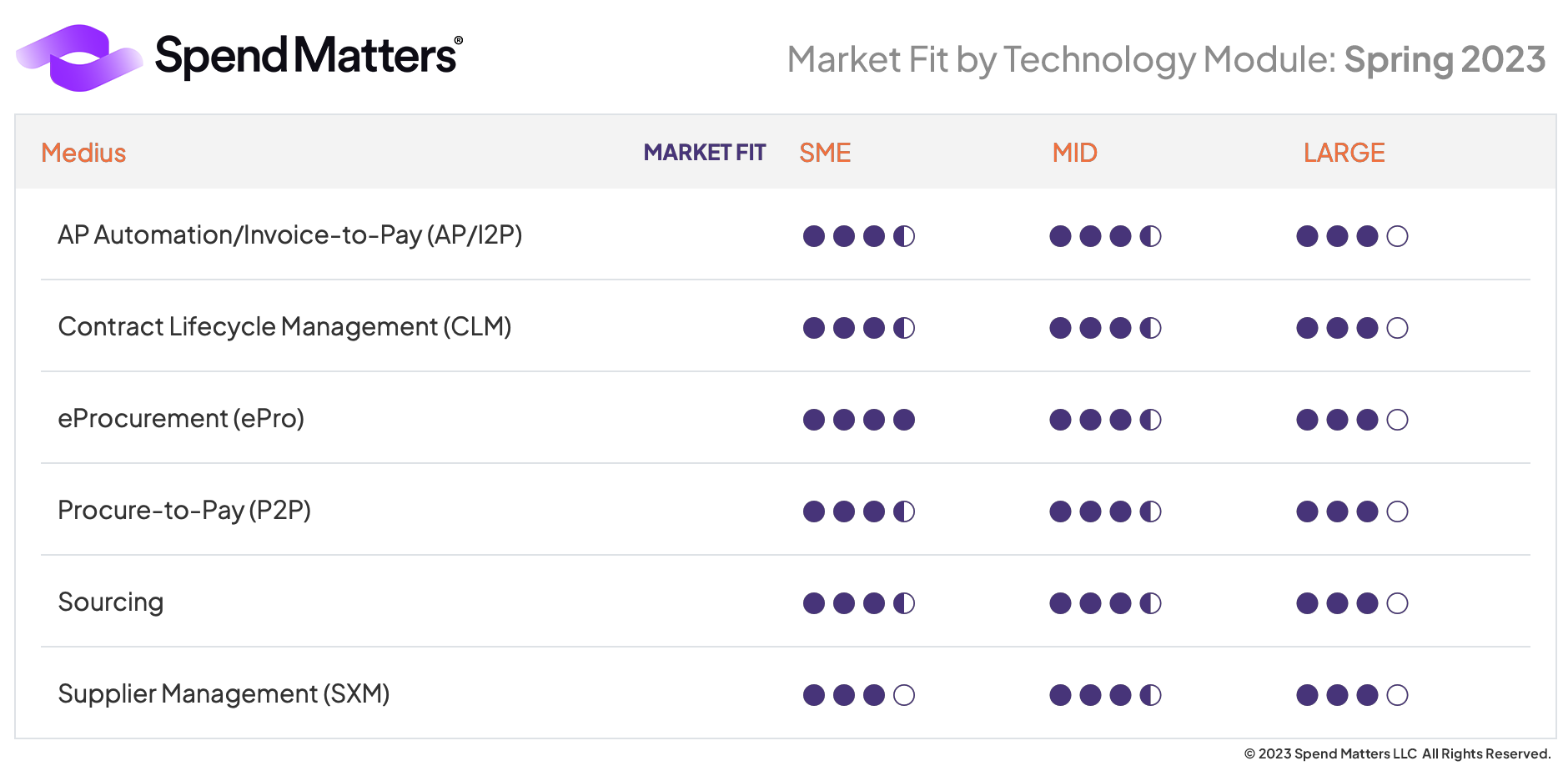This screenshot has width=1568, height=771.
Task: Click the Procure-to-Pay (P2P) row label
Action: 184,511
